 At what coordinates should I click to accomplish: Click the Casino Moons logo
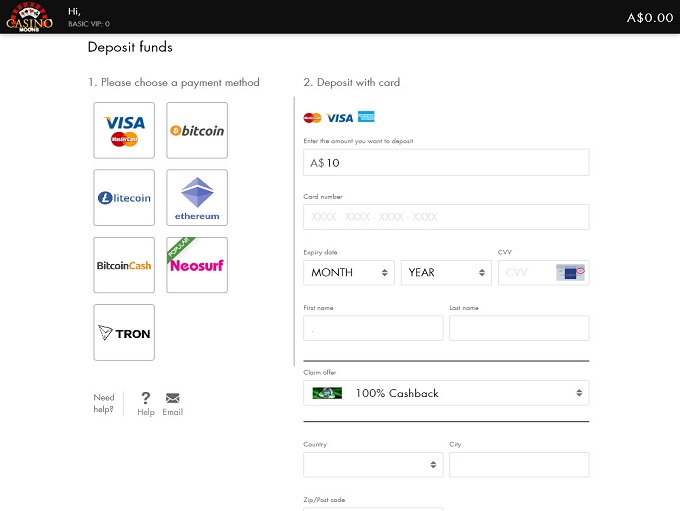click(29, 17)
